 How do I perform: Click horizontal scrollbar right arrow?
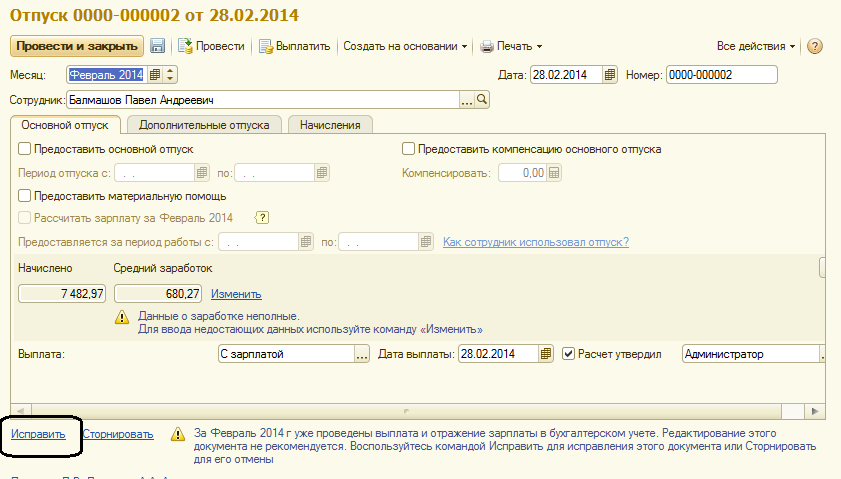point(815,411)
